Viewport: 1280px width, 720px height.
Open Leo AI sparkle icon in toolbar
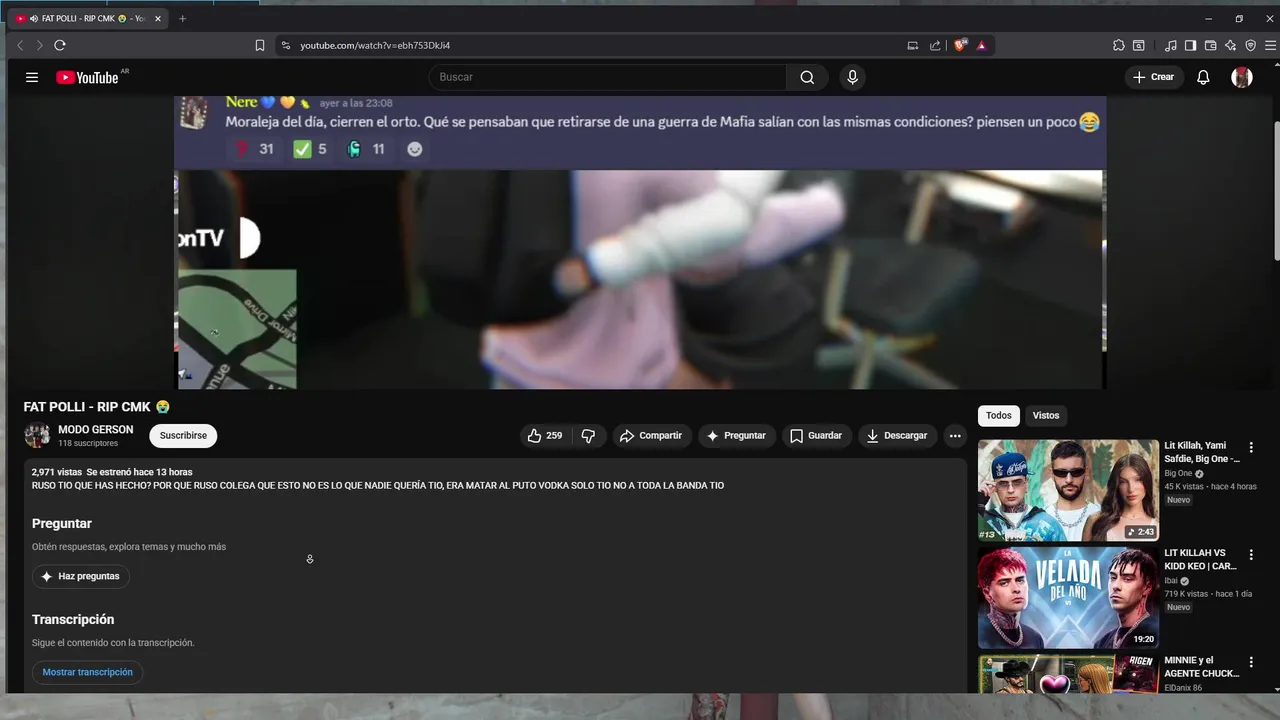pyautogui.click(x=1230, y=45)
